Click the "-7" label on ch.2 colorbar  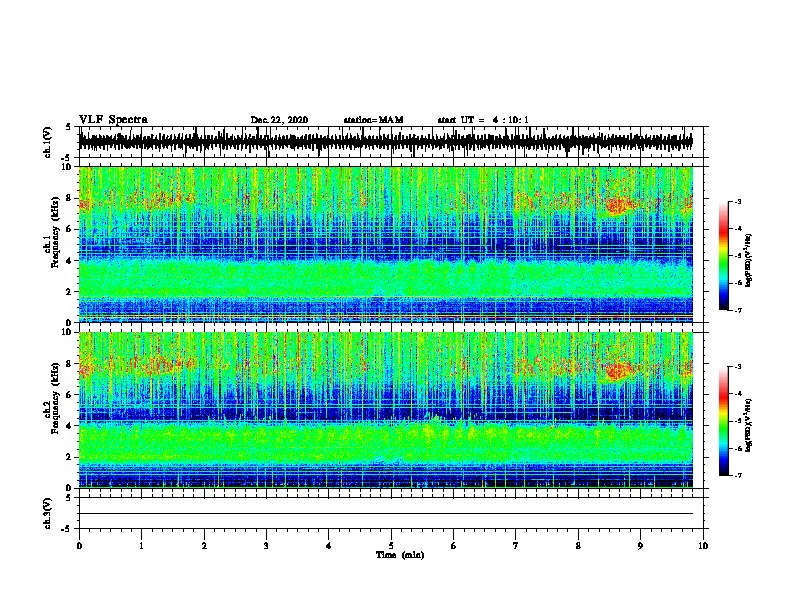click(x=737, y=475)
